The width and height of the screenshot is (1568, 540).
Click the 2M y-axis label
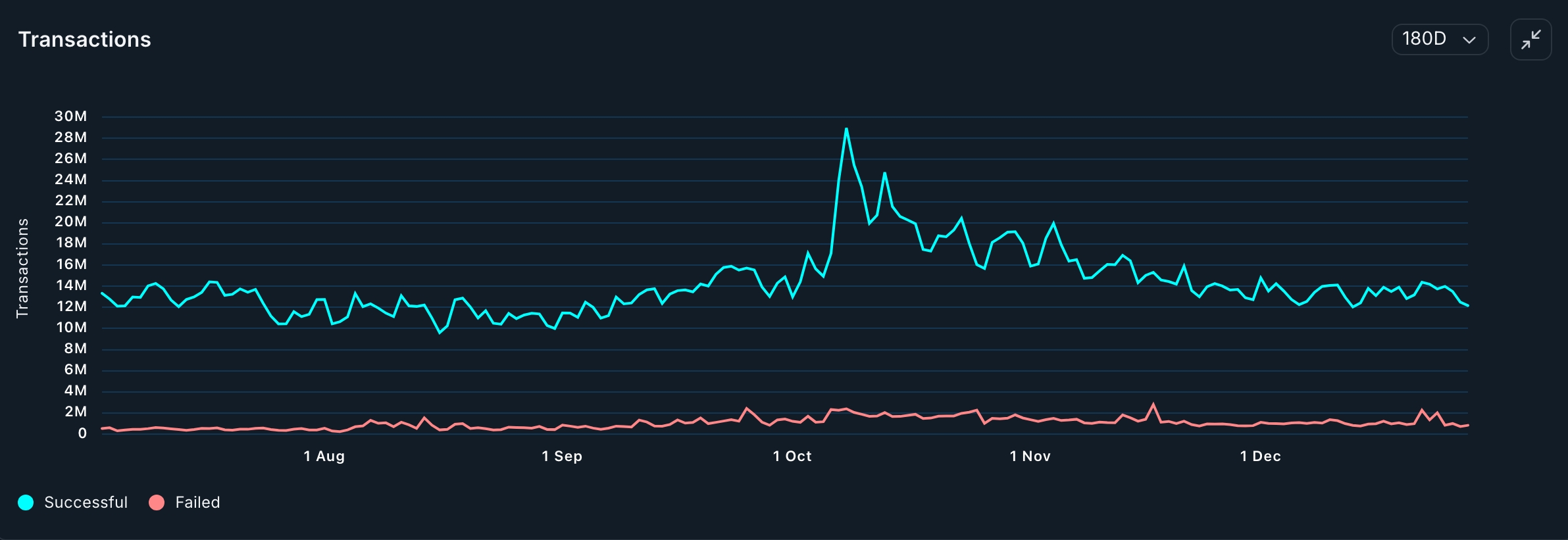tap(76, 412)
